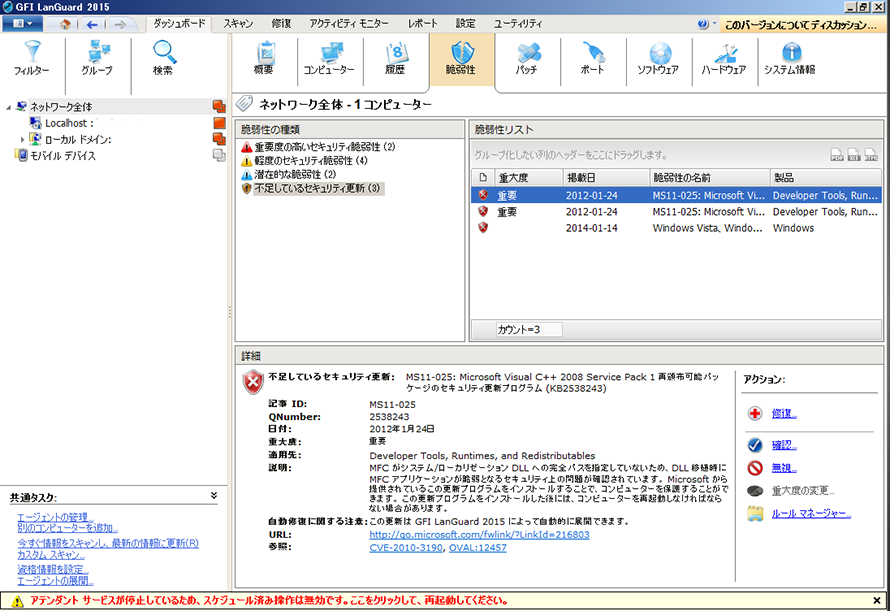Screen dimensions: 890x611
Task: Open the 修復 tab in the menu bar
Action: coord(281,23)
